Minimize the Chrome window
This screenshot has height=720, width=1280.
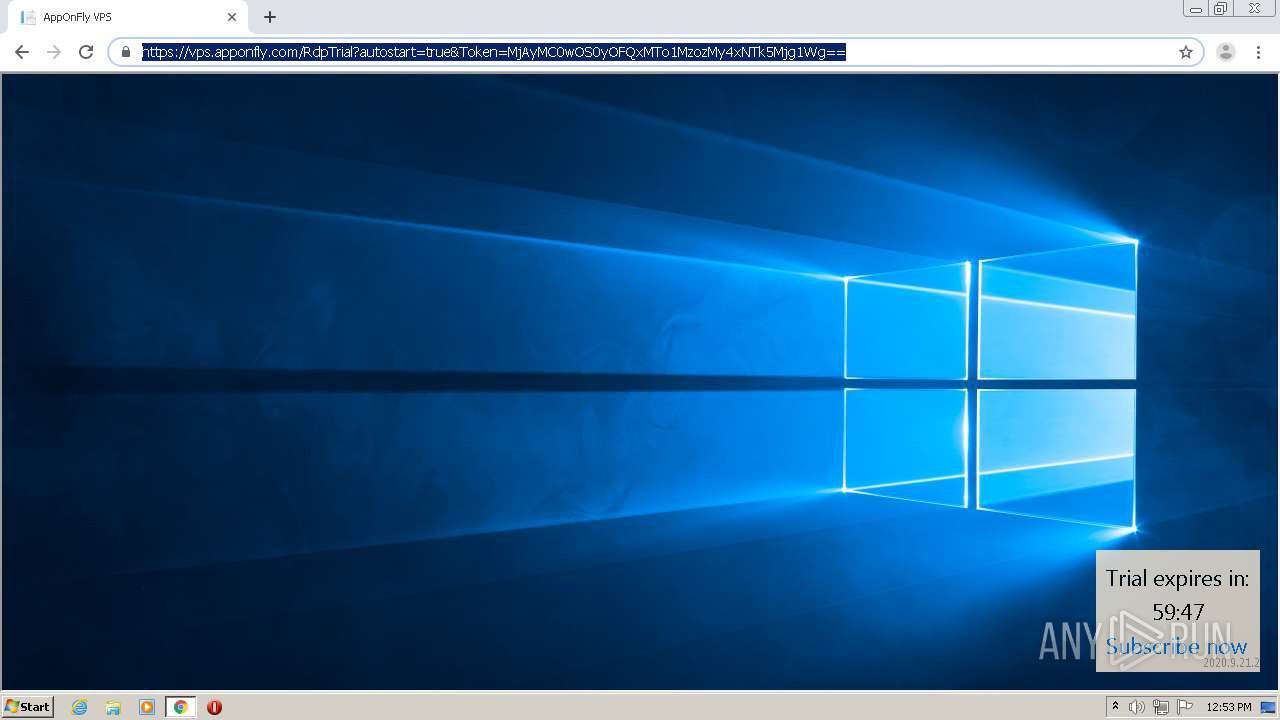click(x=1196, y=9)
